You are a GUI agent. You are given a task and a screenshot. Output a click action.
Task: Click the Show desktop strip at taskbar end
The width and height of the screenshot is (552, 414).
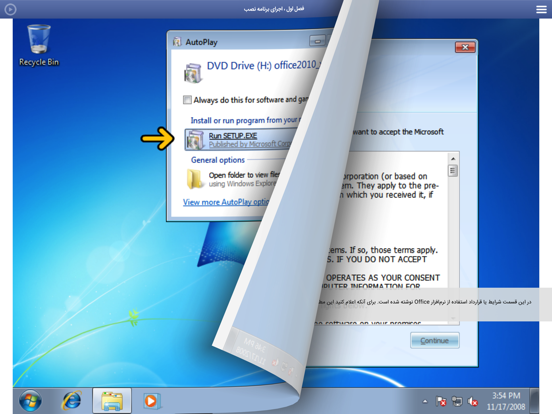(535, 401)
